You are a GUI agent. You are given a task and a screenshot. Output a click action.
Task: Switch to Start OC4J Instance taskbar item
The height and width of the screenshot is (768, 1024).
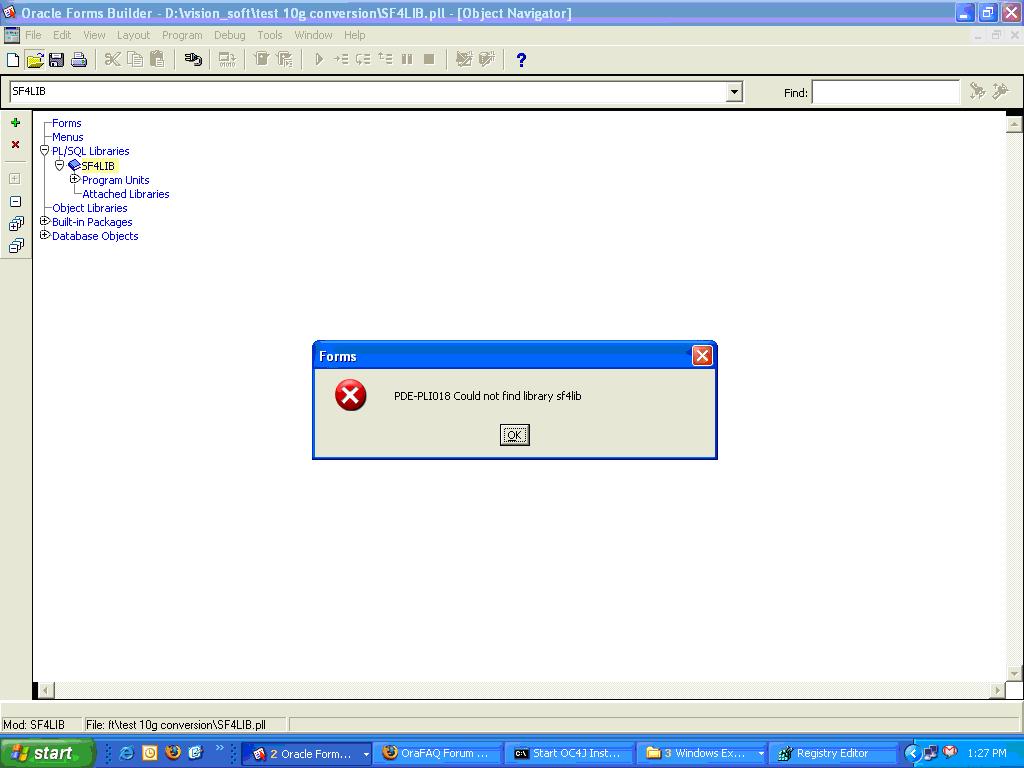569,753
